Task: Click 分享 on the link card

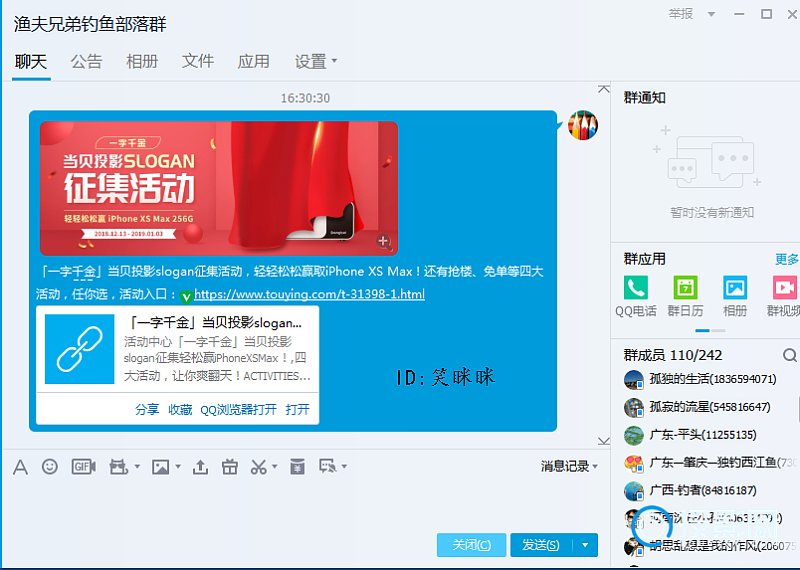Action: pos(147,409)
